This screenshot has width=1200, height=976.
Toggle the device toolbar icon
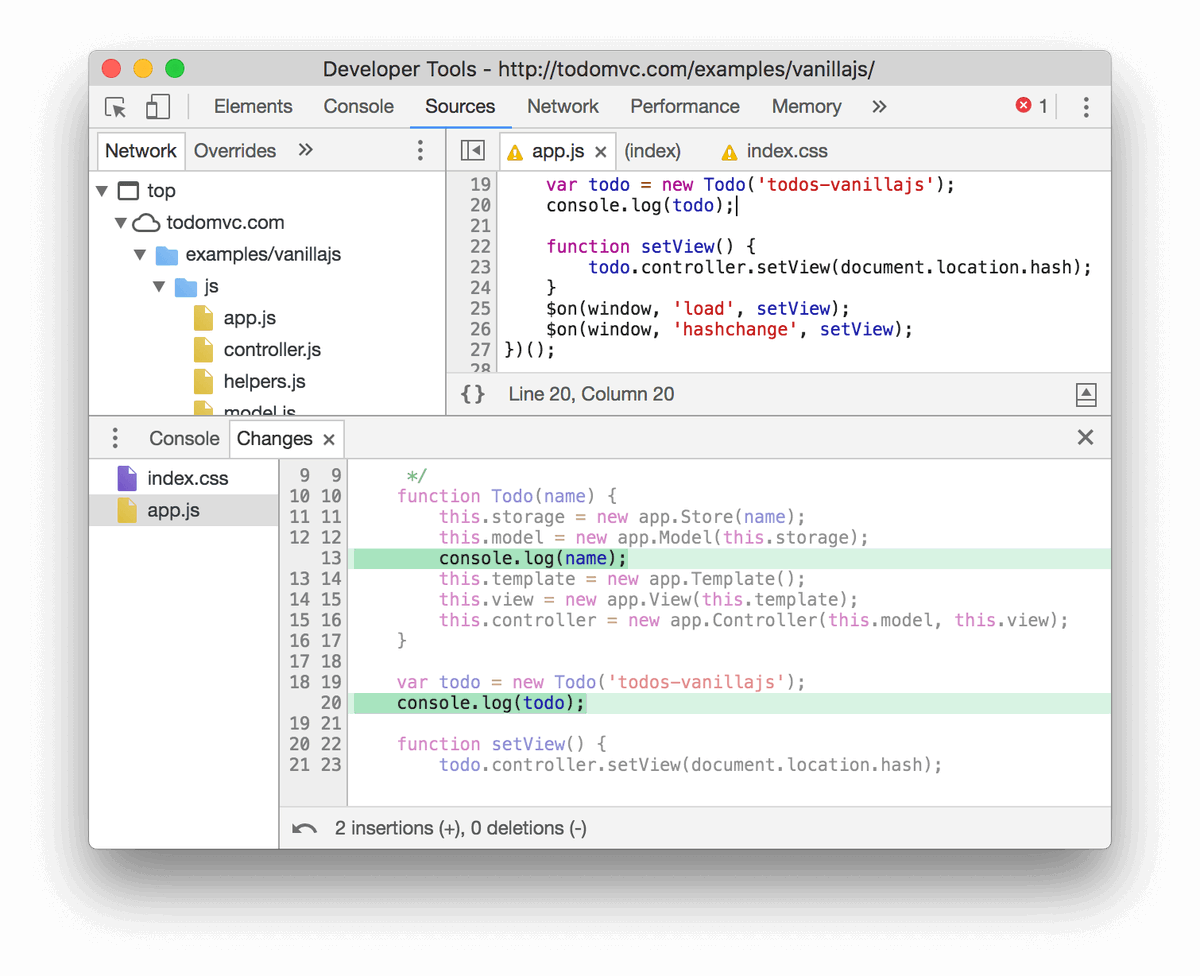coord(158,107)
